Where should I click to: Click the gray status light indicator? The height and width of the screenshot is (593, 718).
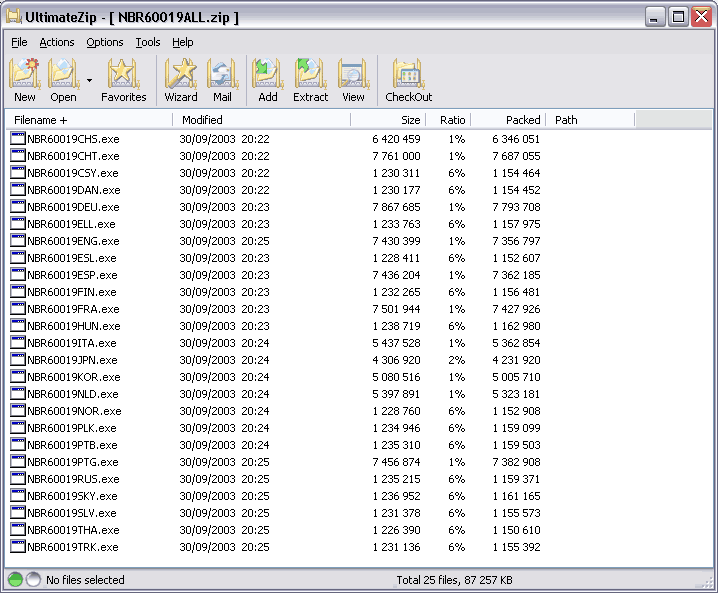click(x=33, y=580)
